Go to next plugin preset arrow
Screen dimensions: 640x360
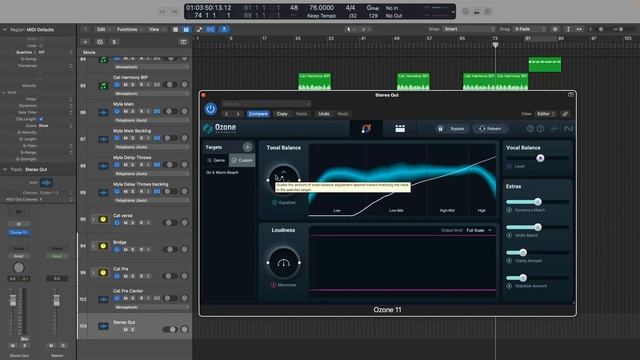coord(238,114)
